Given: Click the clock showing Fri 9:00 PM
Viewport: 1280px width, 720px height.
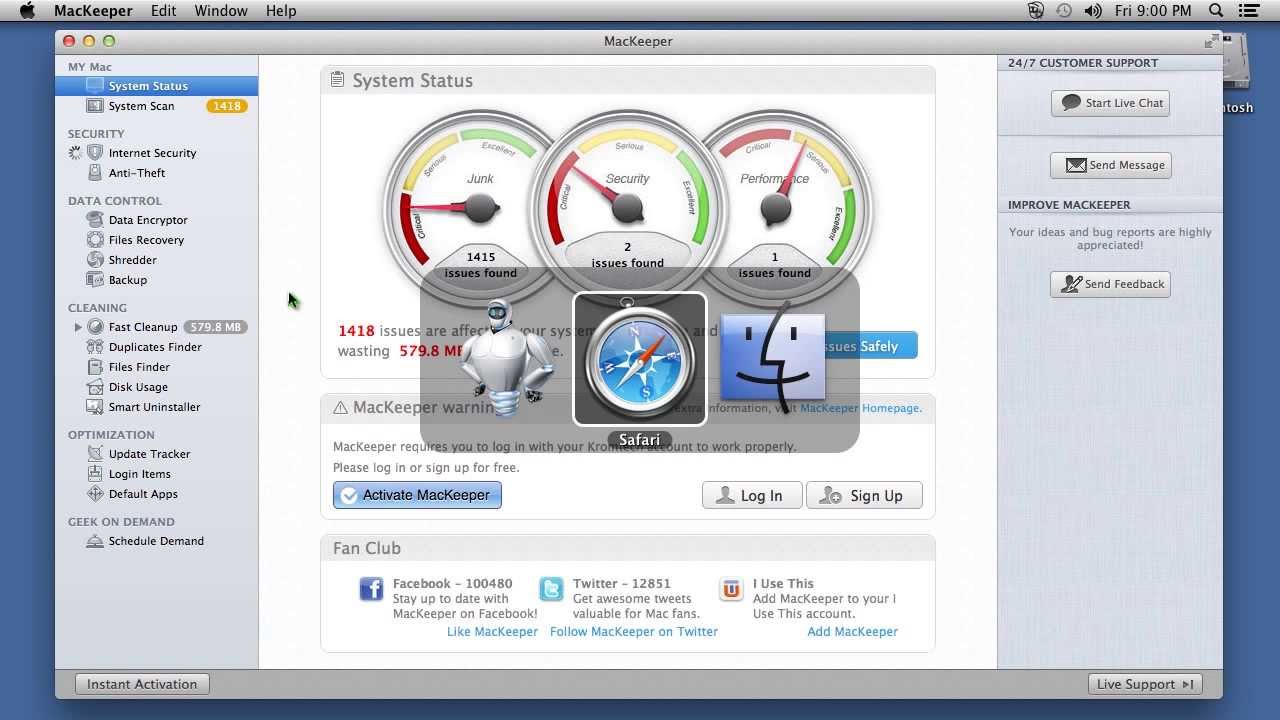Looking at the screenshot, I should tap(1153, 11).
